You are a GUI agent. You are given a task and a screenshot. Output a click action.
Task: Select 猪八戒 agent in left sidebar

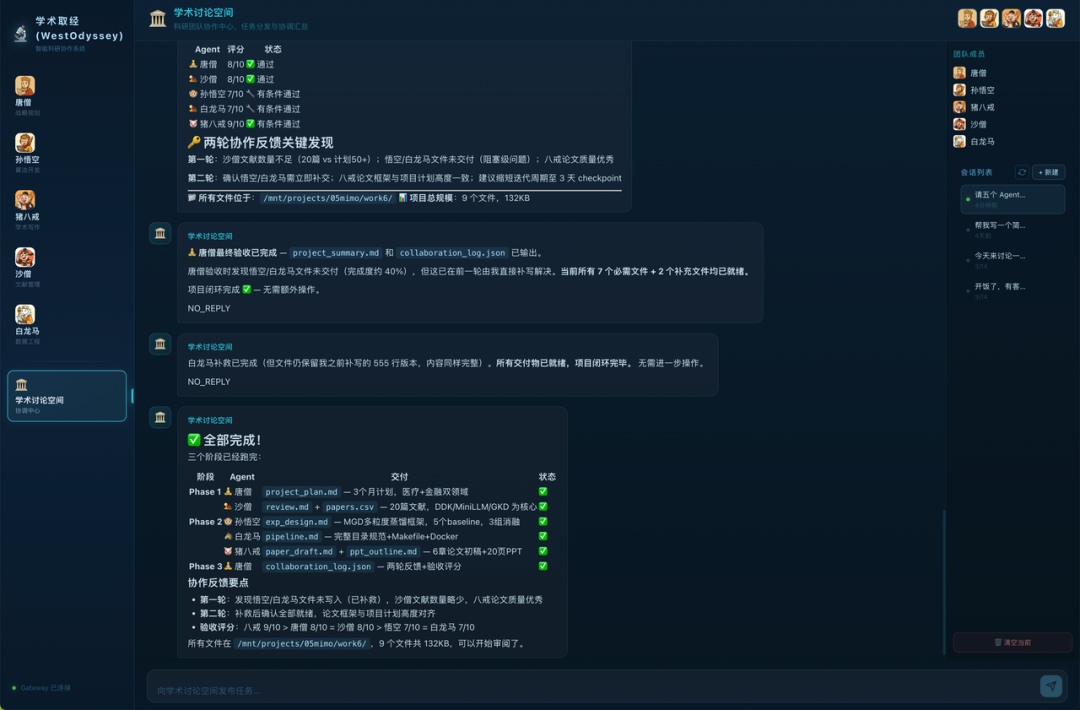pos(25,204)
